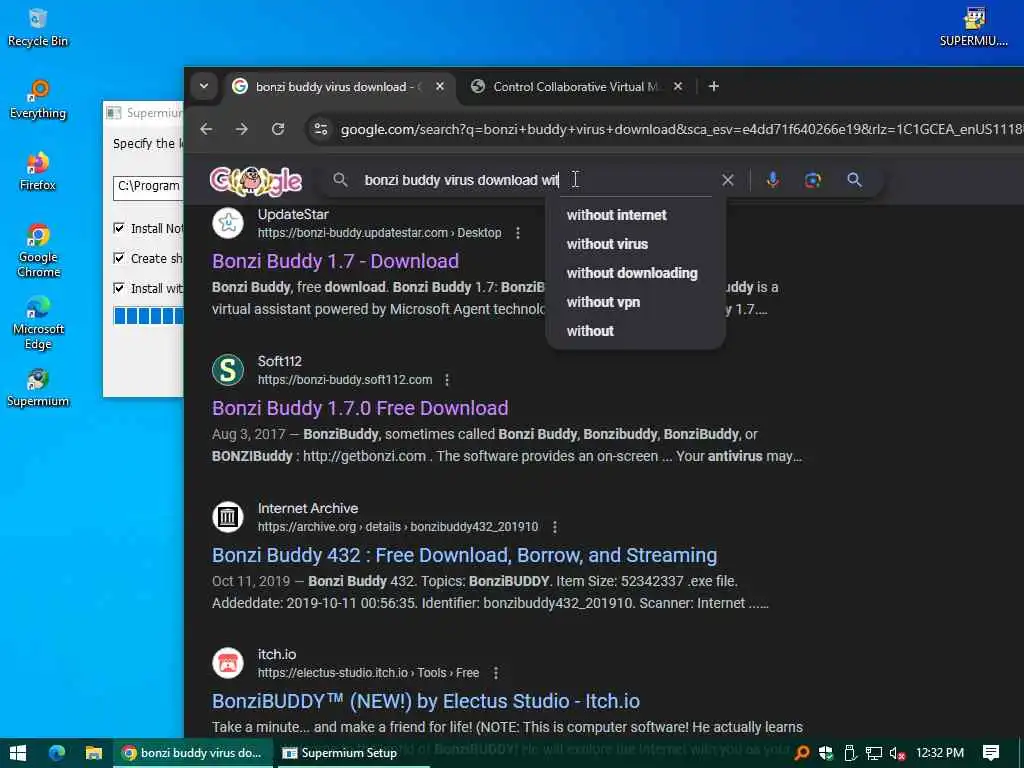Image resolution: width=1024 pixels, height=768 pixels.
Task: Reload the current Google page
Action: [x=278, y=129]
